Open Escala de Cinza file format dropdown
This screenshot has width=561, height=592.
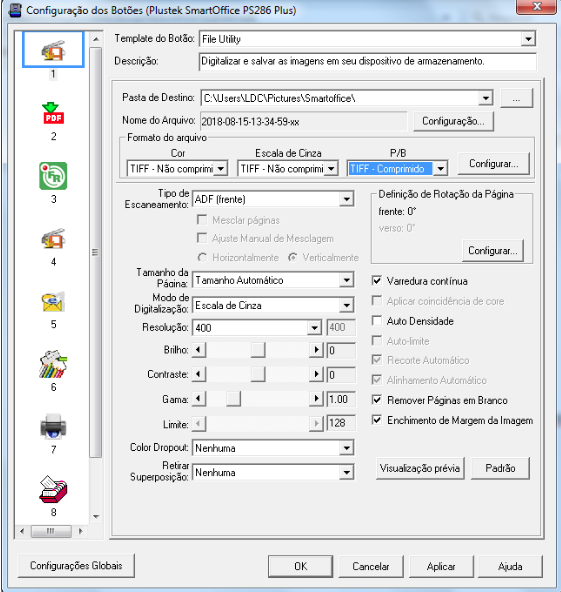(331, 168)
